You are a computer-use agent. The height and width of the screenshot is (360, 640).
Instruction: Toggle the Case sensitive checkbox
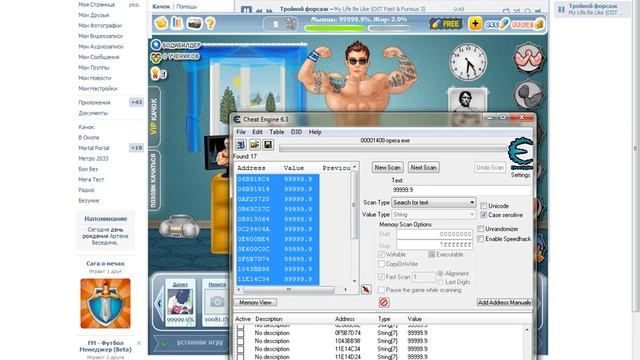[484, 215]
